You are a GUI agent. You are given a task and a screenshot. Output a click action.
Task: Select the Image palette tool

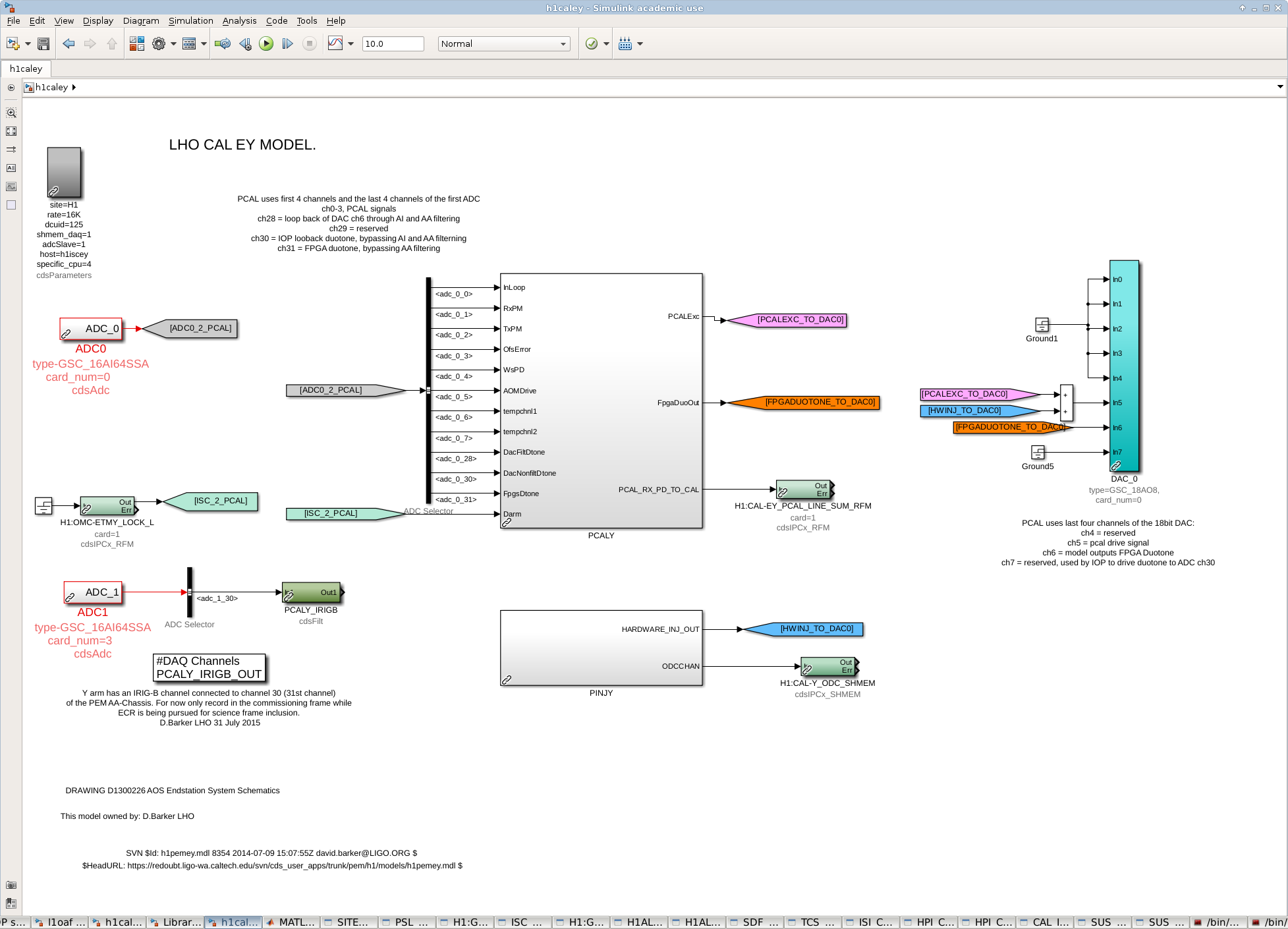(x=11, y=186)
